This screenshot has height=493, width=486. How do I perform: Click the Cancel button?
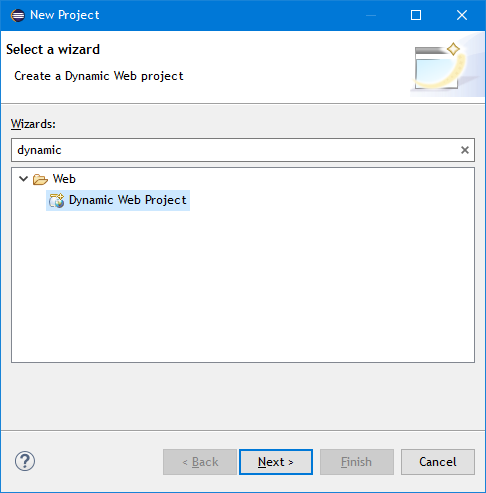438,462
